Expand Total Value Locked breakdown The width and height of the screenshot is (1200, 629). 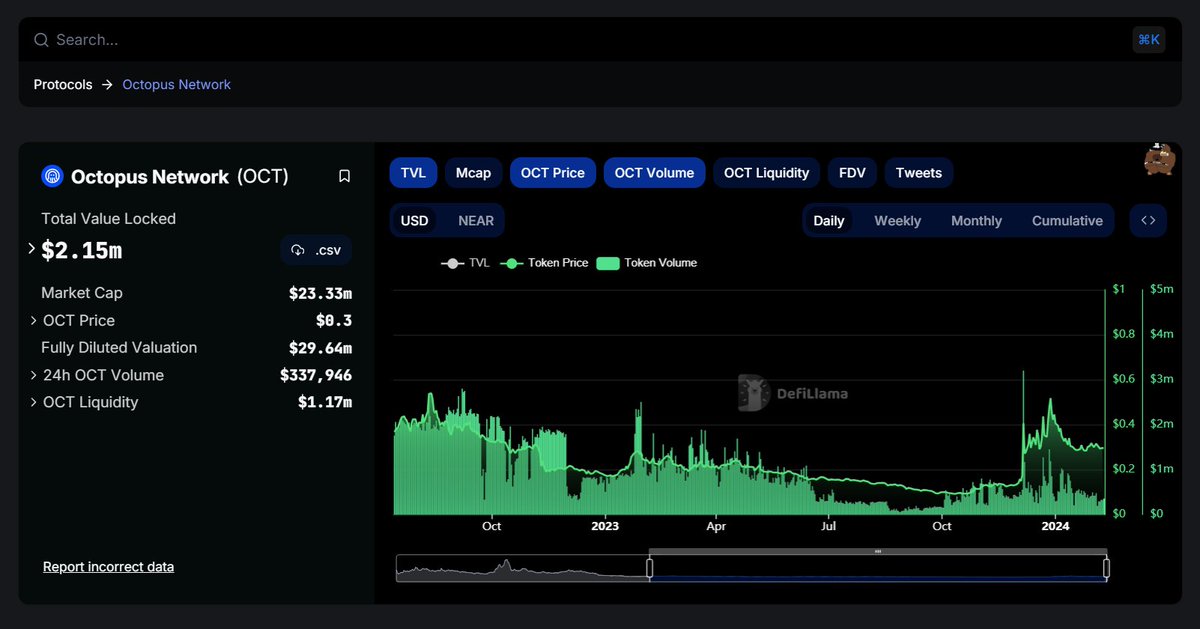[31, 248]
